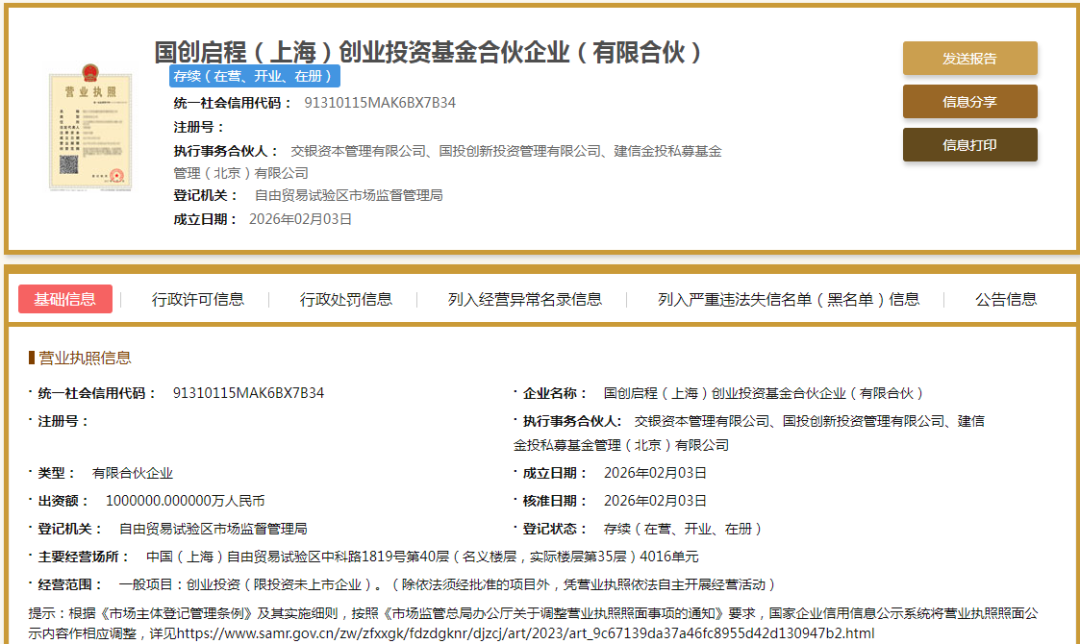The width and height of the screenshot is (1080, 644).
Task: Open the samr.gov.cn URL in the notice
Action: coord(526,633)
